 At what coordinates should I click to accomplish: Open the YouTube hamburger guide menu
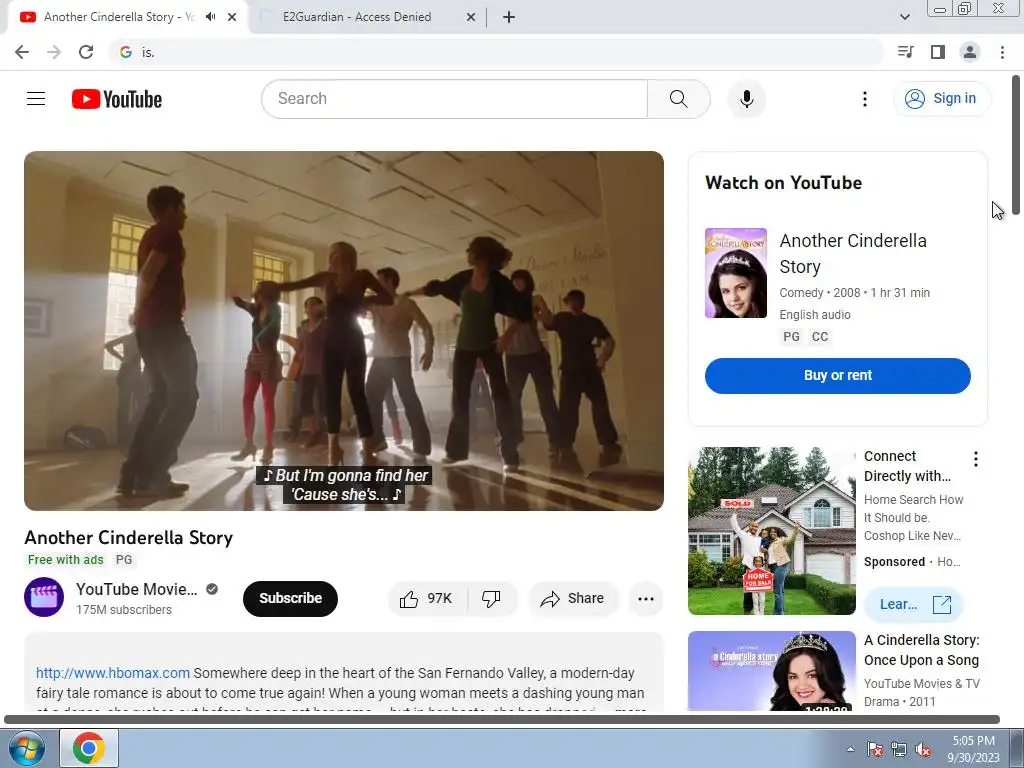coord(36,99)
